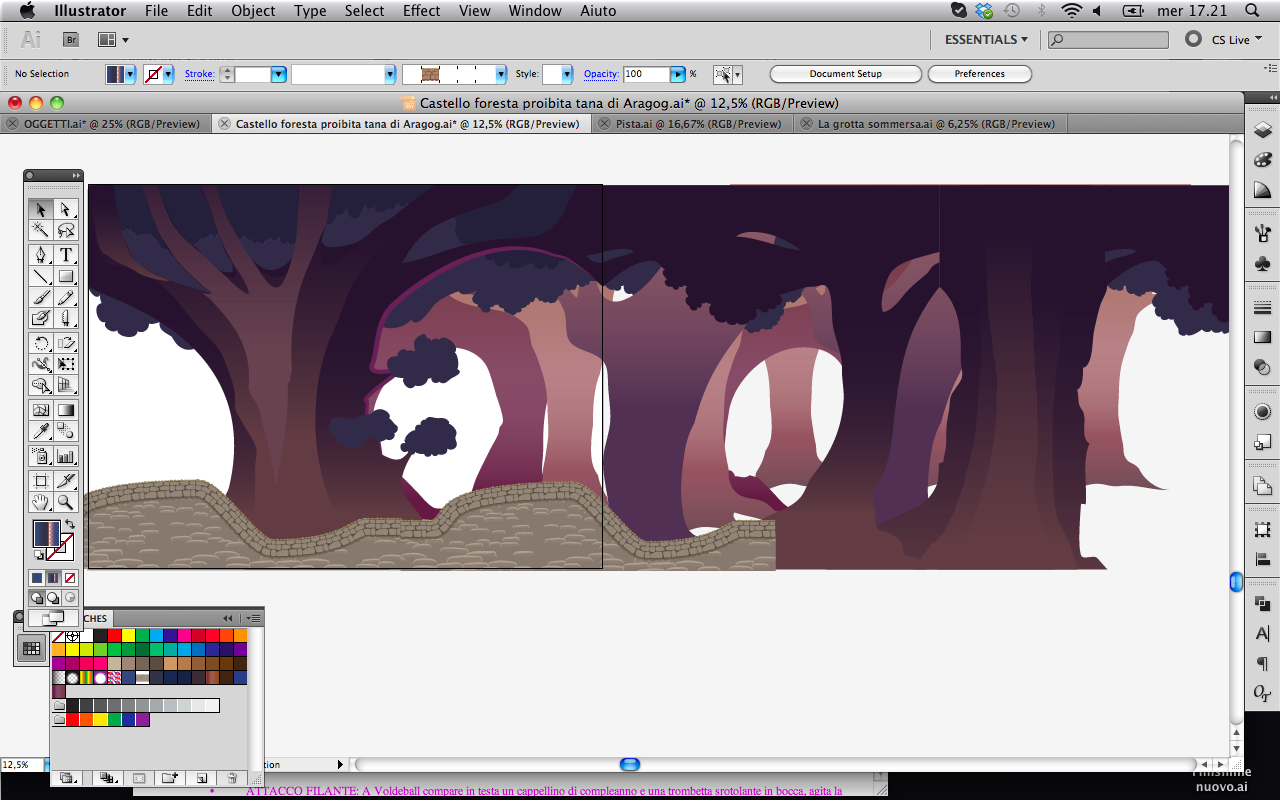Open the Paragraph panel icon
The height and width of the screenshot is (800, 1280).
(1262, 664)
